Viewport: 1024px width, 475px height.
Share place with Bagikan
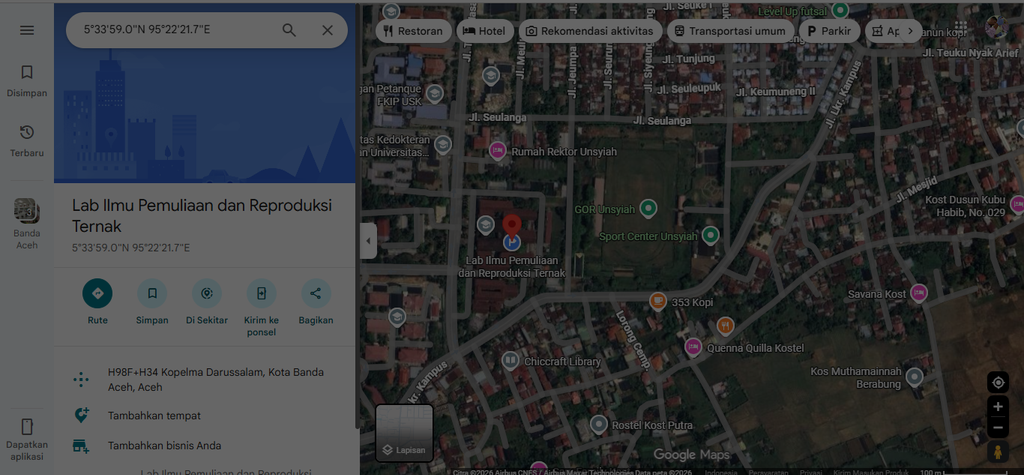tap(315, 302)
